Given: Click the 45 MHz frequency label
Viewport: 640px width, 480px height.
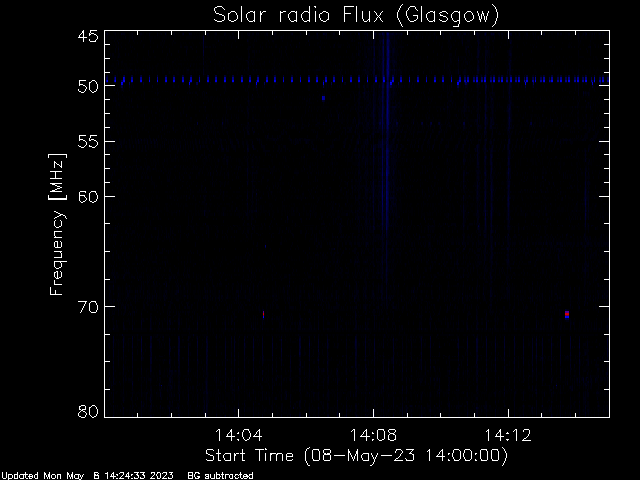Looking at the screenshot, I should click(88, 37).
